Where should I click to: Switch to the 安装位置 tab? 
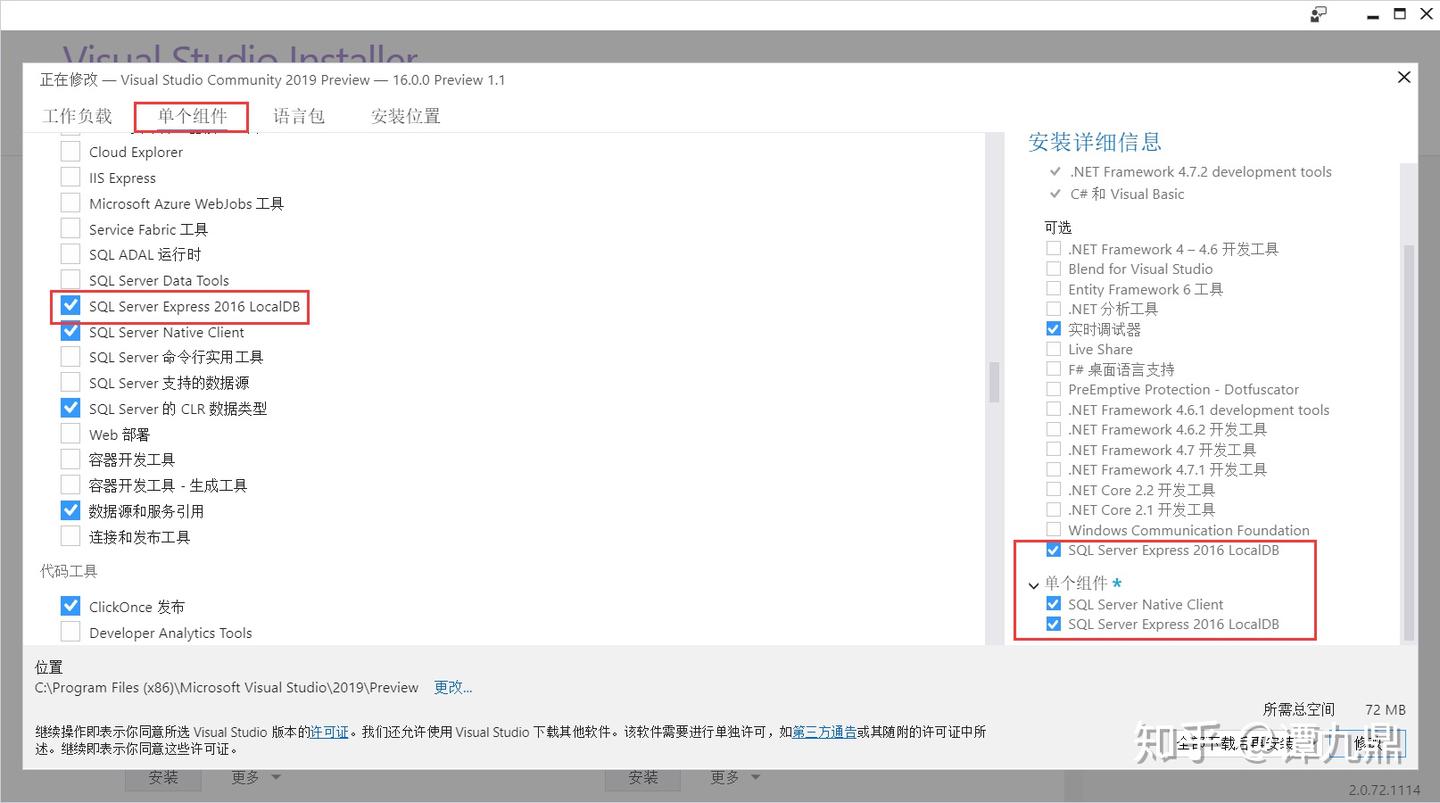[404, 116]
